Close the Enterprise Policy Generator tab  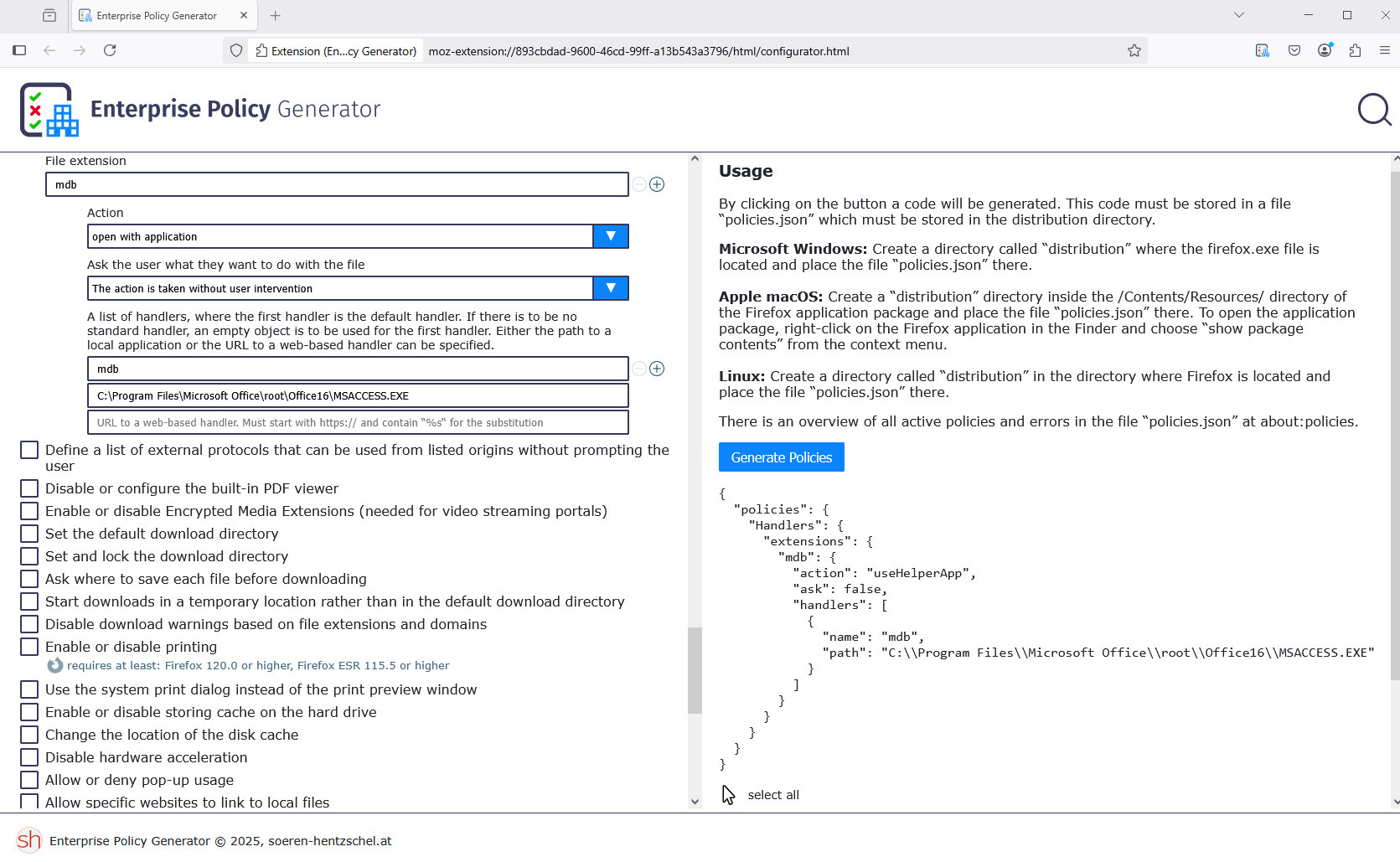click(244, 15)
